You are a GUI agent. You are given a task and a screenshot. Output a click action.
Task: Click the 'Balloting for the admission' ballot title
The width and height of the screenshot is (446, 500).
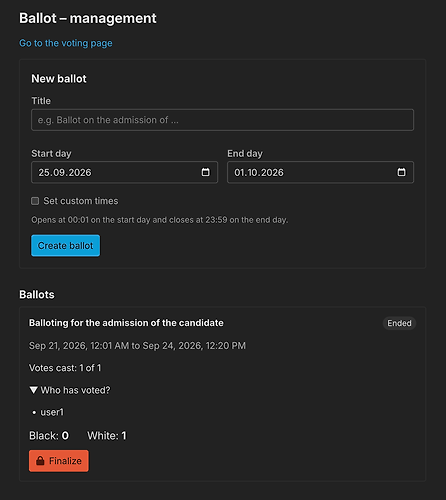pos(126,323)
